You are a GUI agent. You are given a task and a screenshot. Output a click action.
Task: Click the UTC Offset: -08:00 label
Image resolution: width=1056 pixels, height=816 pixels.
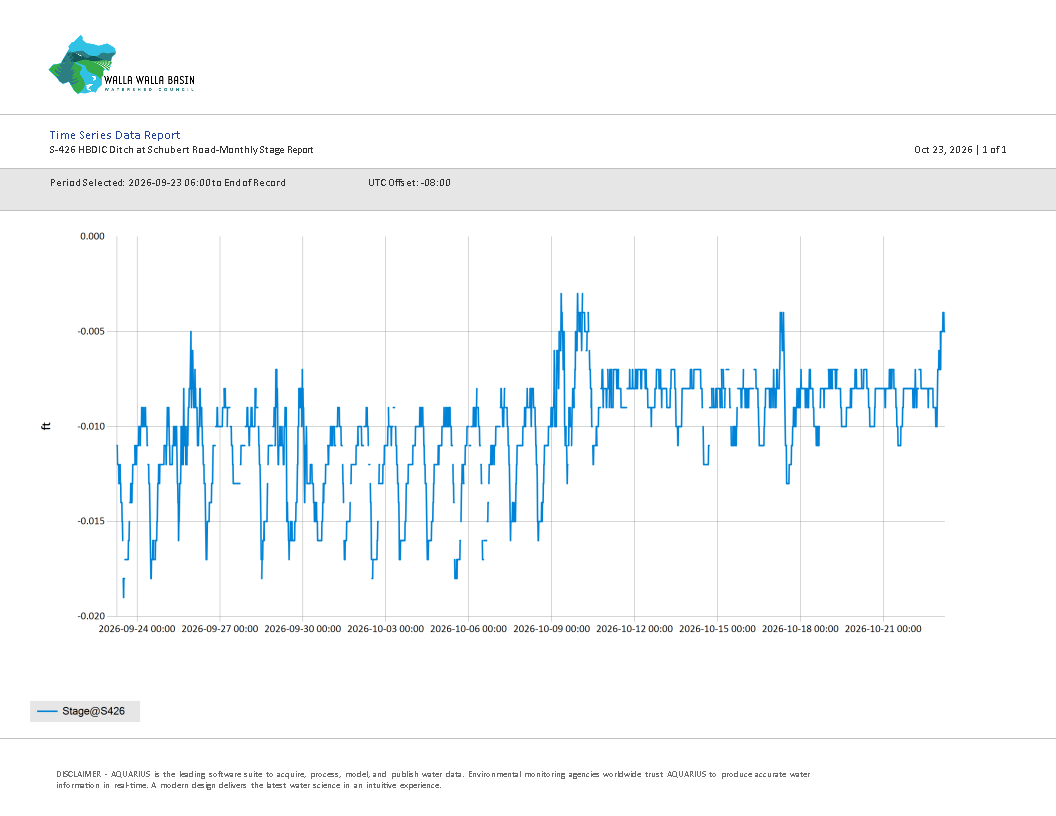point(409,182)
